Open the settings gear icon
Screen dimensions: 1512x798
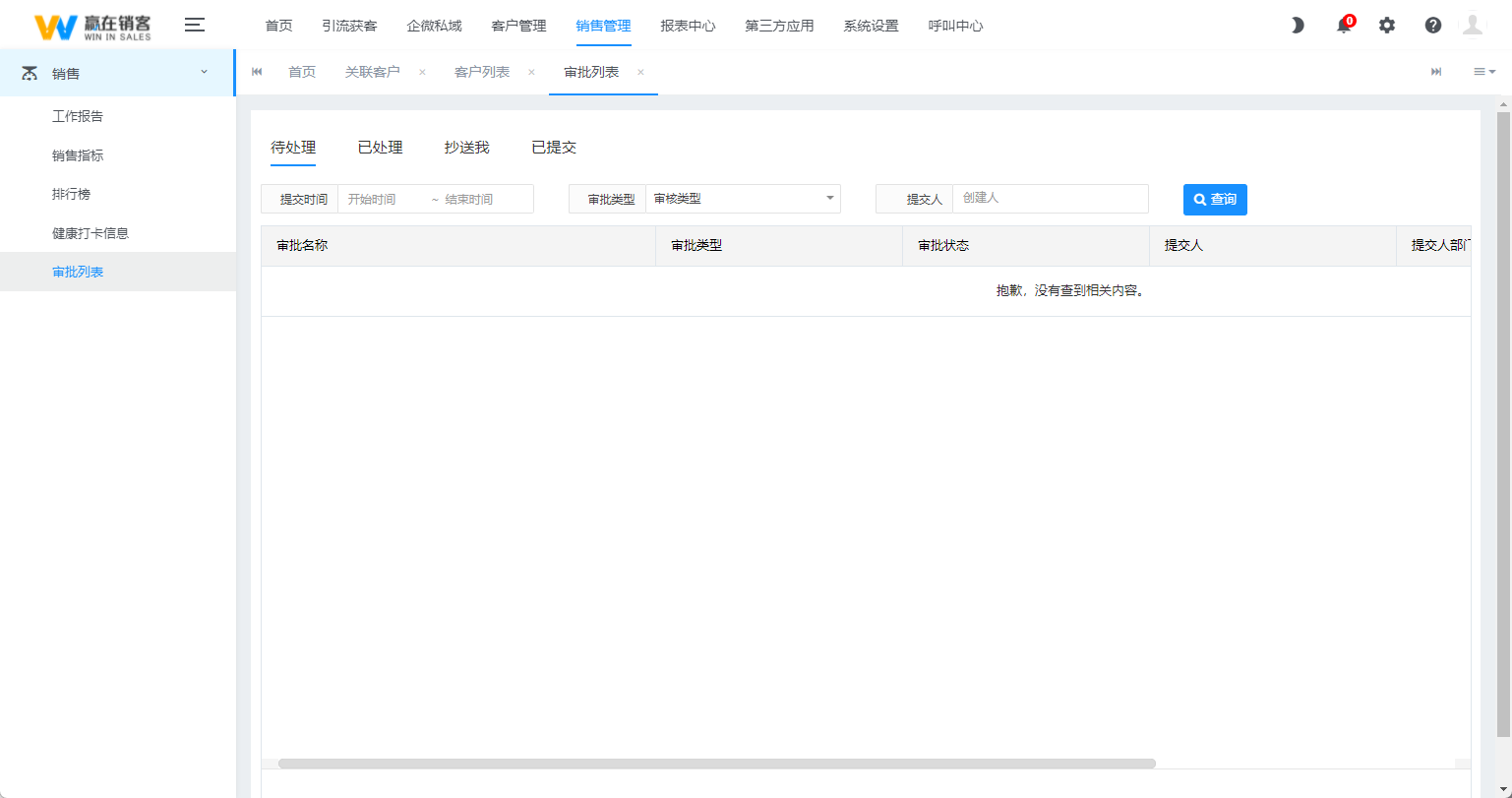coord(1387,26)
